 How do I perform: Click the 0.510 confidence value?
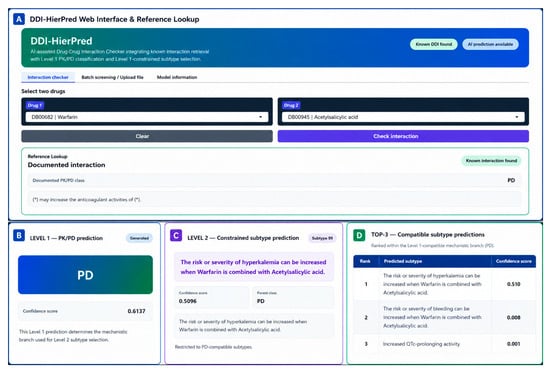point(514,284)
